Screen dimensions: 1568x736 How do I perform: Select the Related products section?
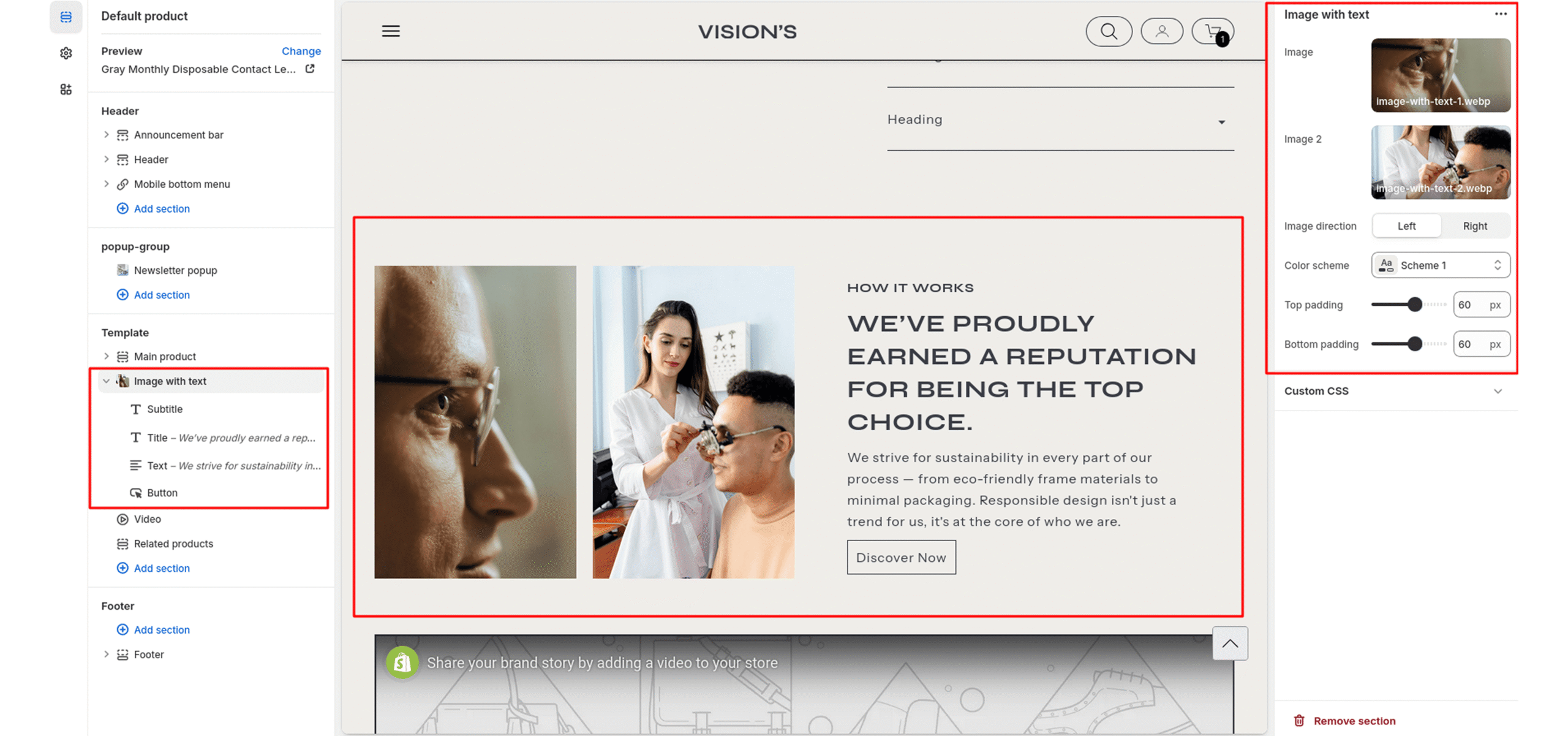pyautogui.click(x=173, y=544)
